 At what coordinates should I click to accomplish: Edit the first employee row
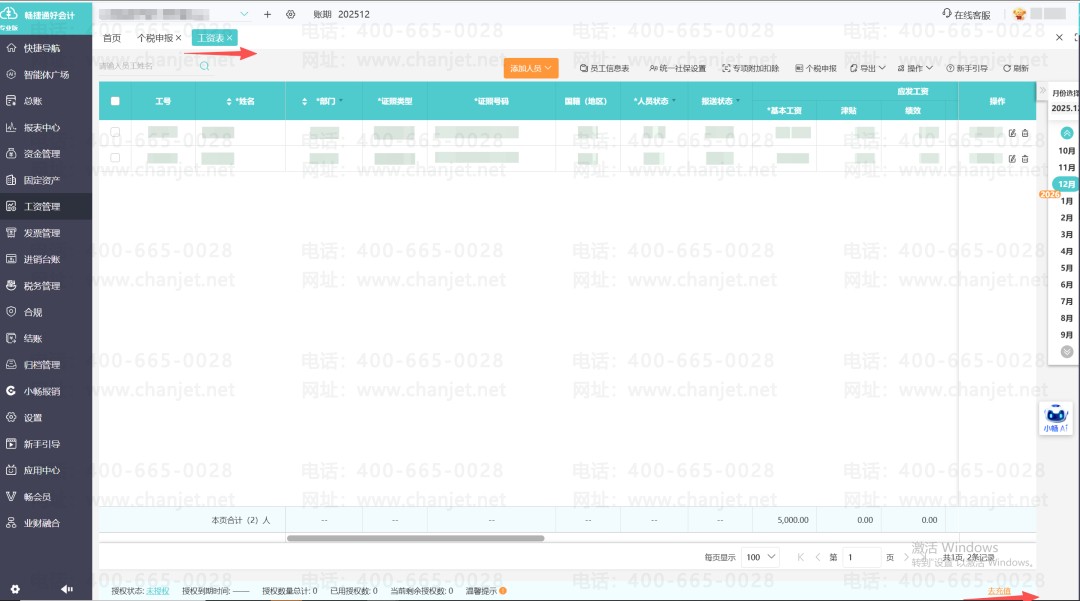pos(1012,133)
